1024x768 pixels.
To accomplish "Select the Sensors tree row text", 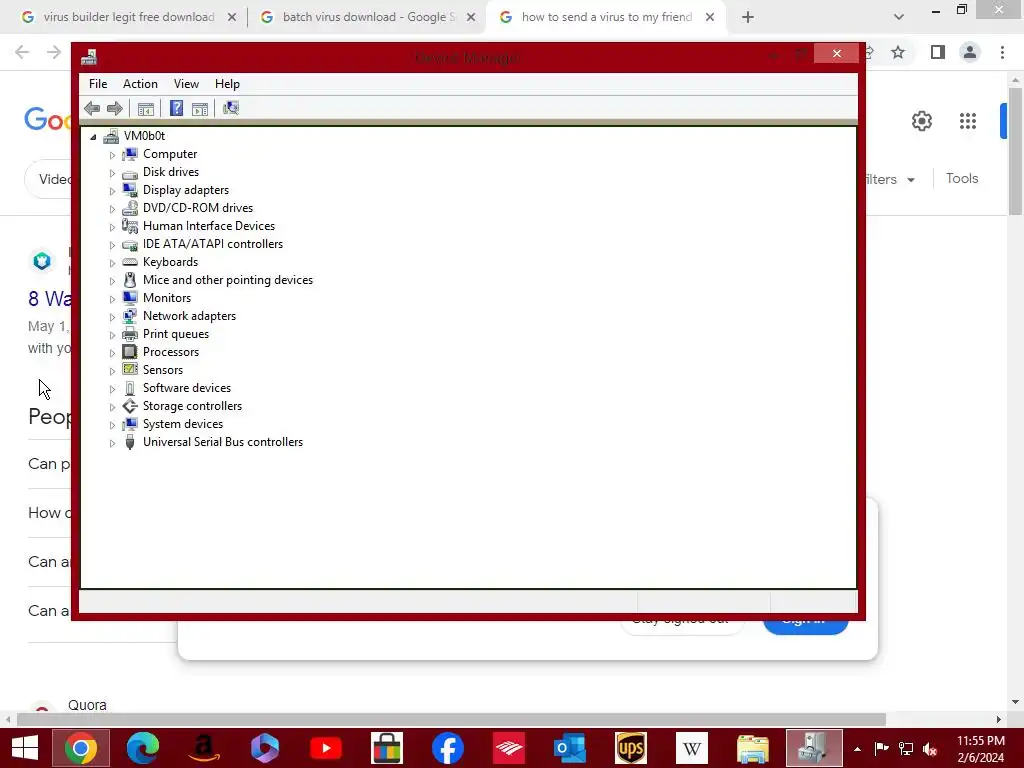I will pos(163,370).
